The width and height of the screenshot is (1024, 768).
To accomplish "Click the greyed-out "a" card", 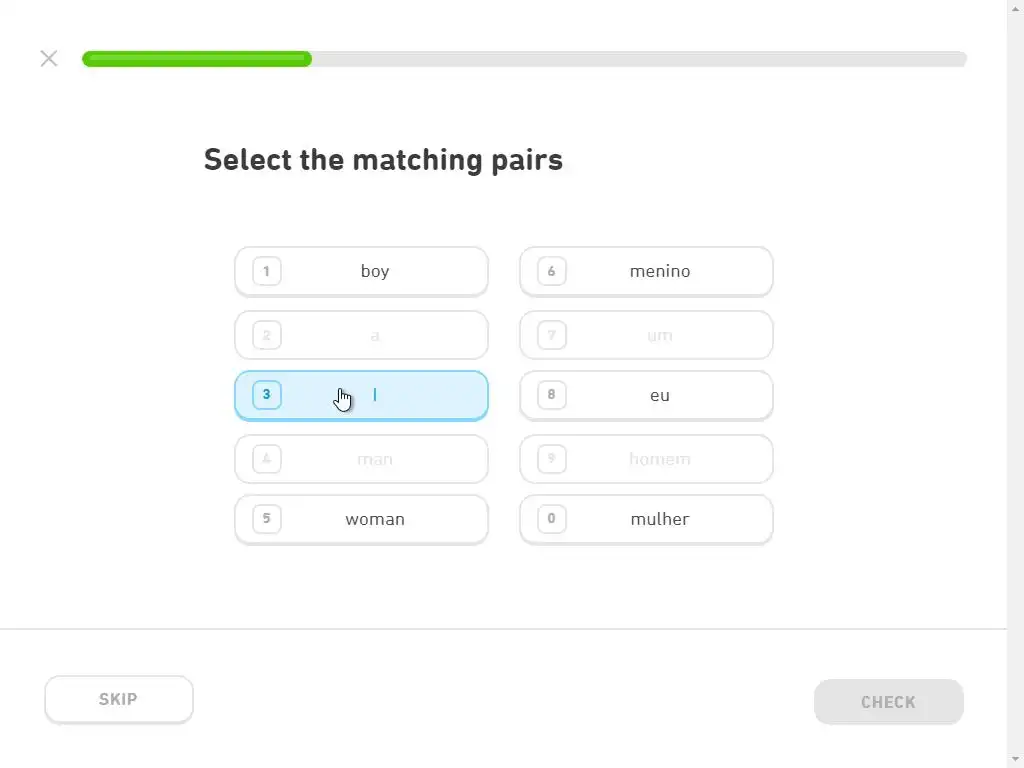I will (x=361, y=335).
